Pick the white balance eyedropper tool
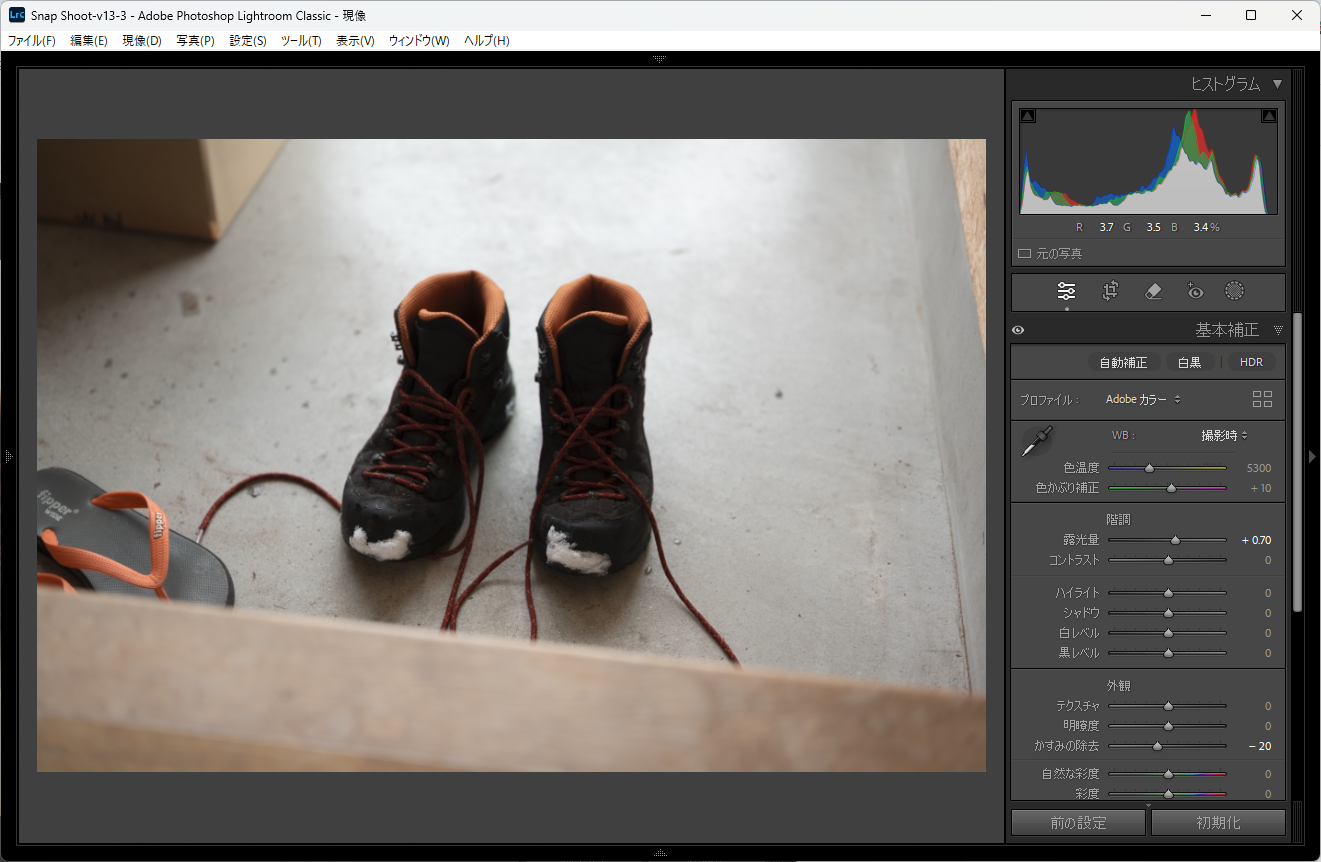 pos(1036,441)
